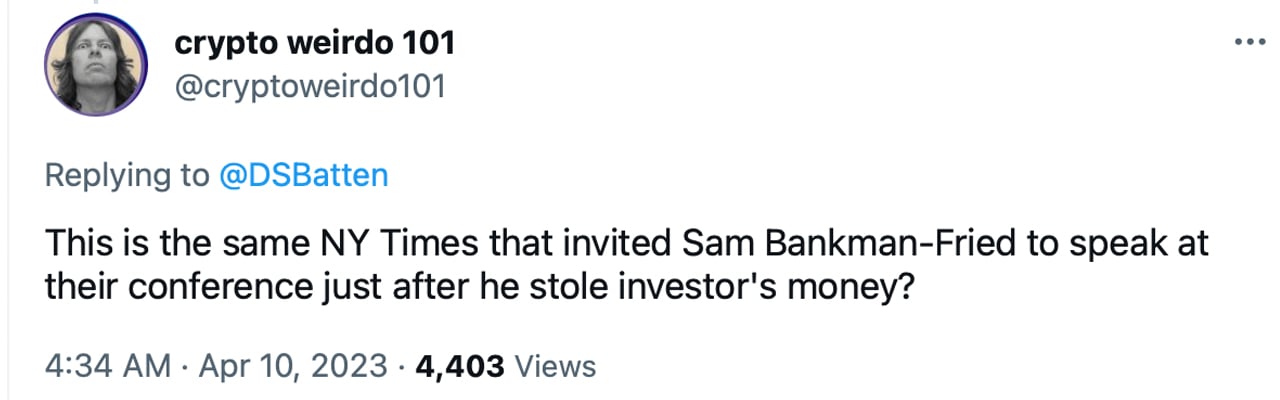The width and height of the screenshot is (1280, 400).
Task: Click the Apr 10, 2023 date
Action: point(292,367)
